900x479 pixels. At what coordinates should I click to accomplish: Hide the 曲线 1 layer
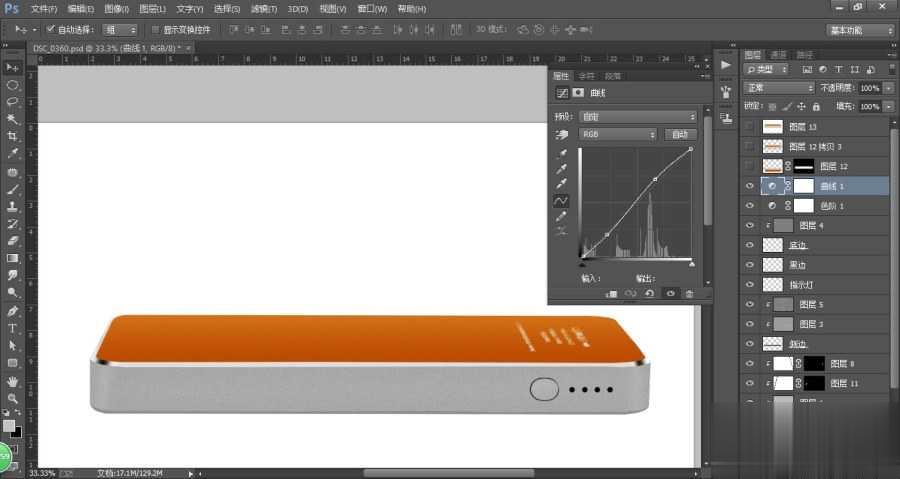[x=750, y=186]
